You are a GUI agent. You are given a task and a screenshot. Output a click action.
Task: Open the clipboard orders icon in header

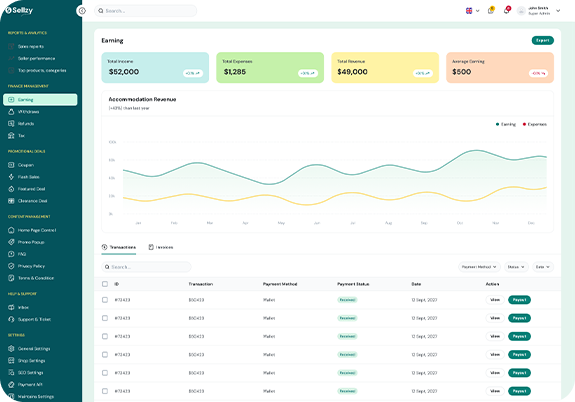pos(491,10)
